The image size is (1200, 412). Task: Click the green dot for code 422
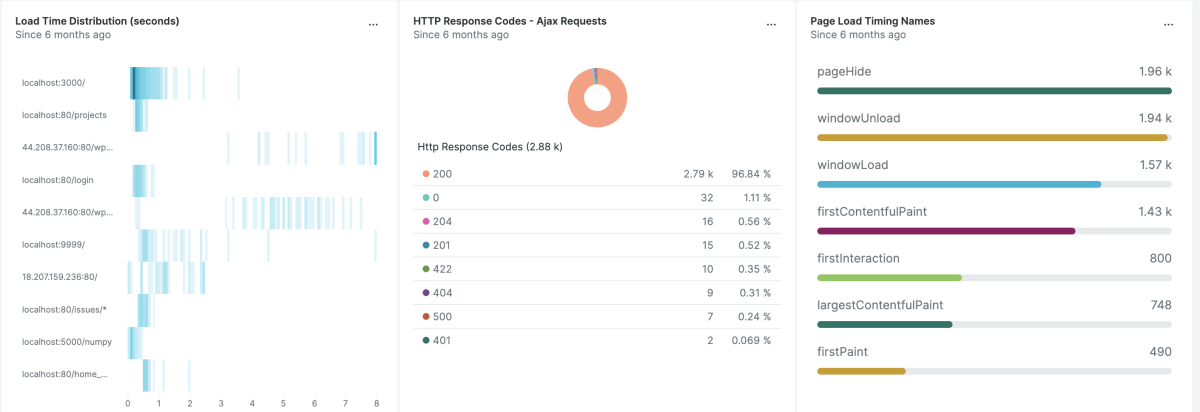coord(425,269)
